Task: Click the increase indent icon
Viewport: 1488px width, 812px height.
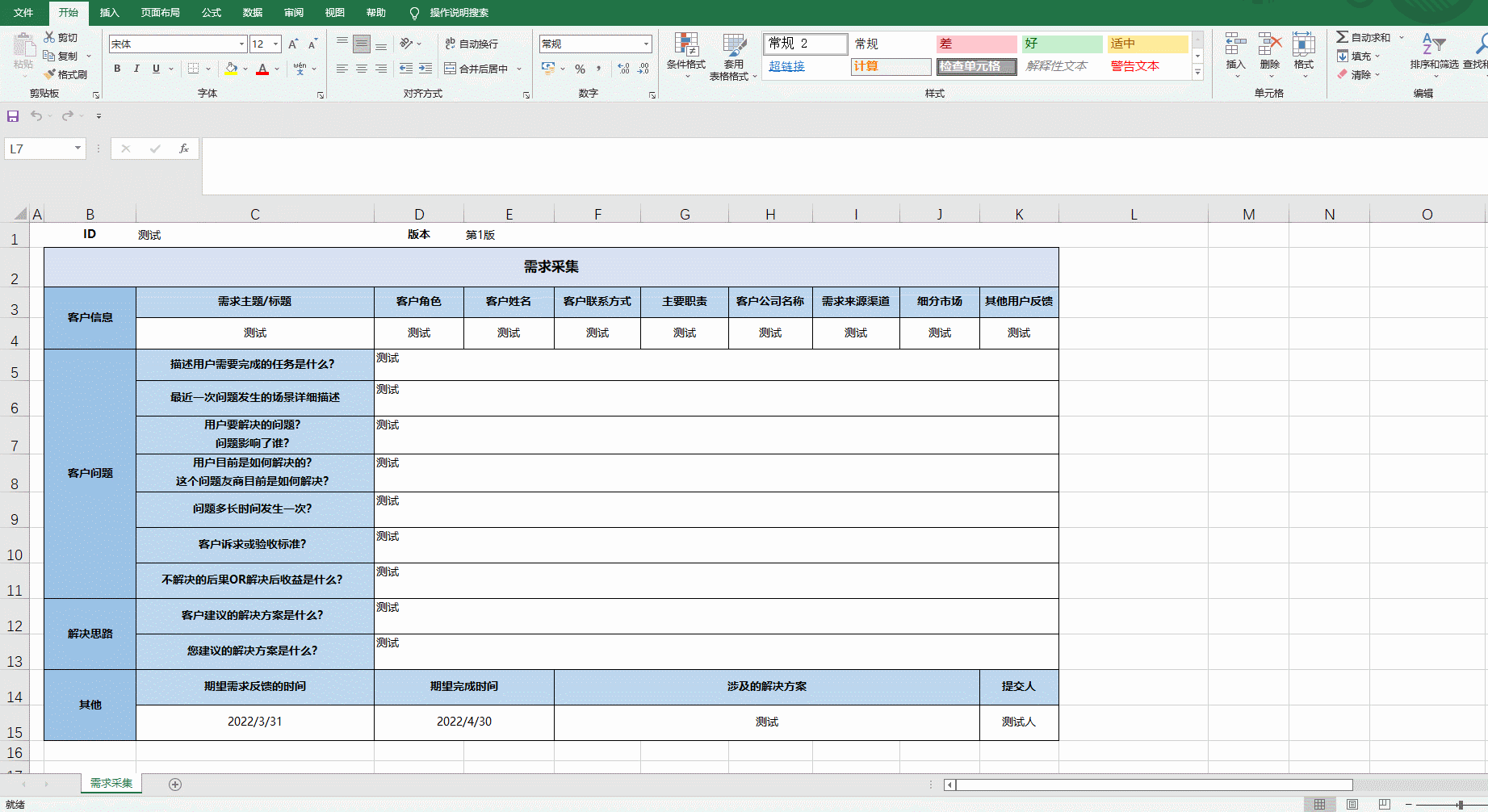Action: pyautogui.click(x=425, y=69)
